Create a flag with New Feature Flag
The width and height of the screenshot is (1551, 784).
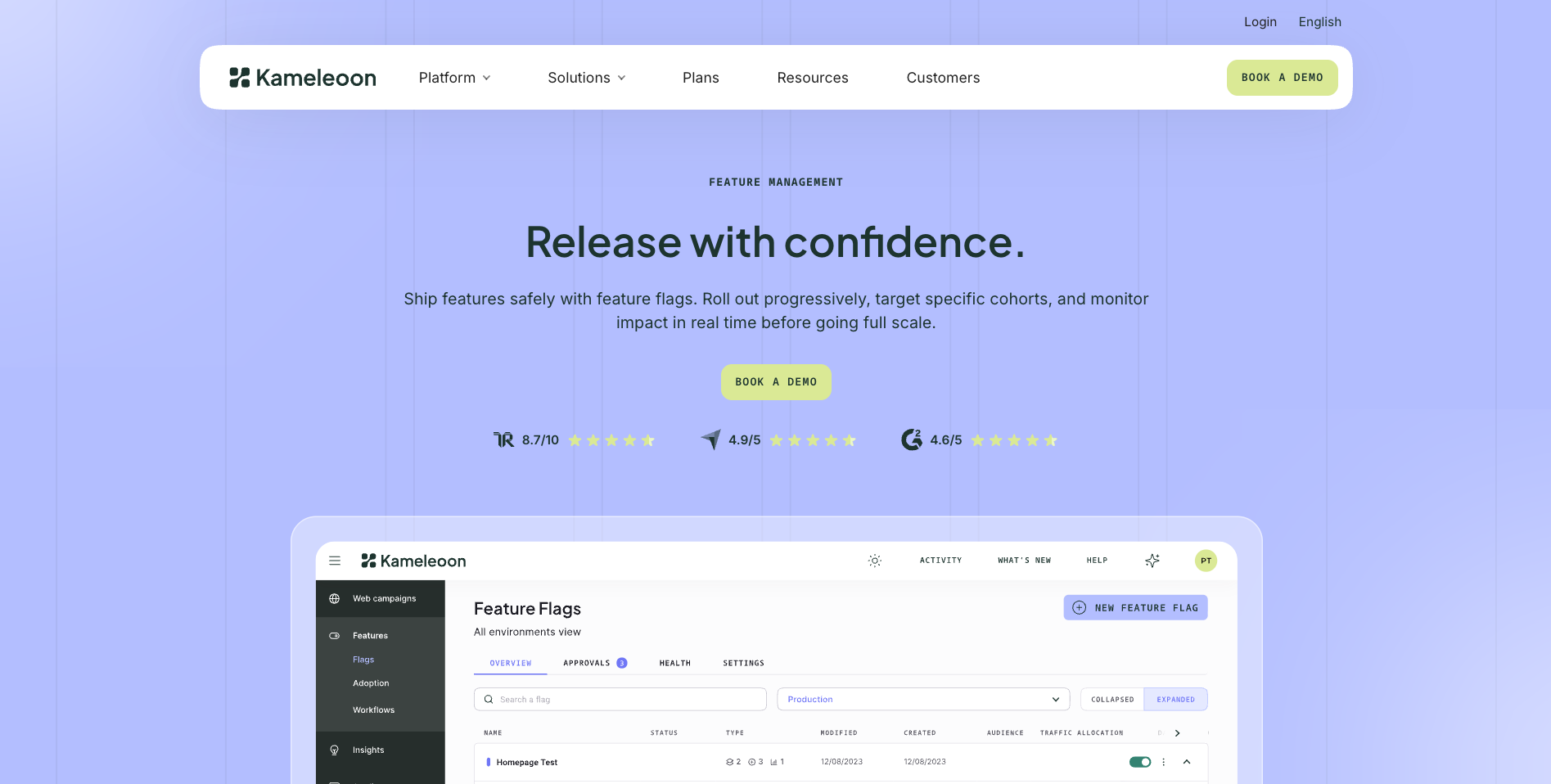tap(1135, 607)
